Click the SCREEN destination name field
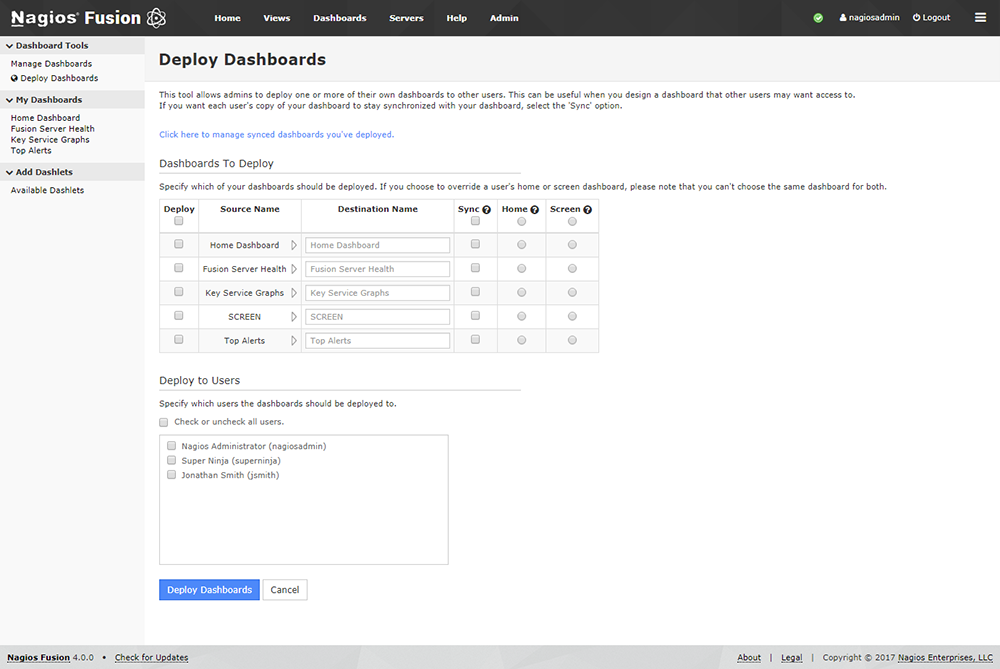The image size is (1000, 669). [x=377, y=317]
